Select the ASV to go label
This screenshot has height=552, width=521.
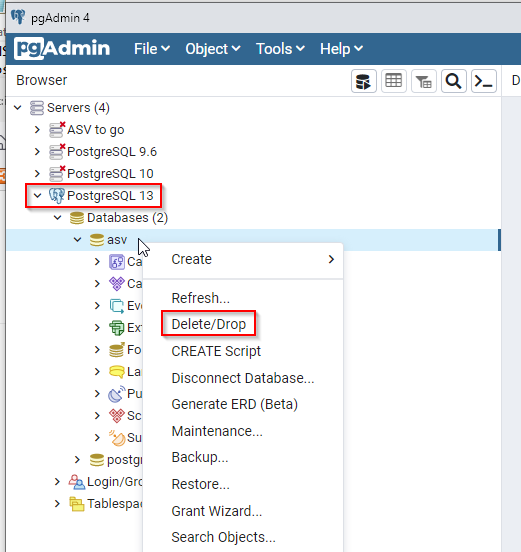(96, 130)
